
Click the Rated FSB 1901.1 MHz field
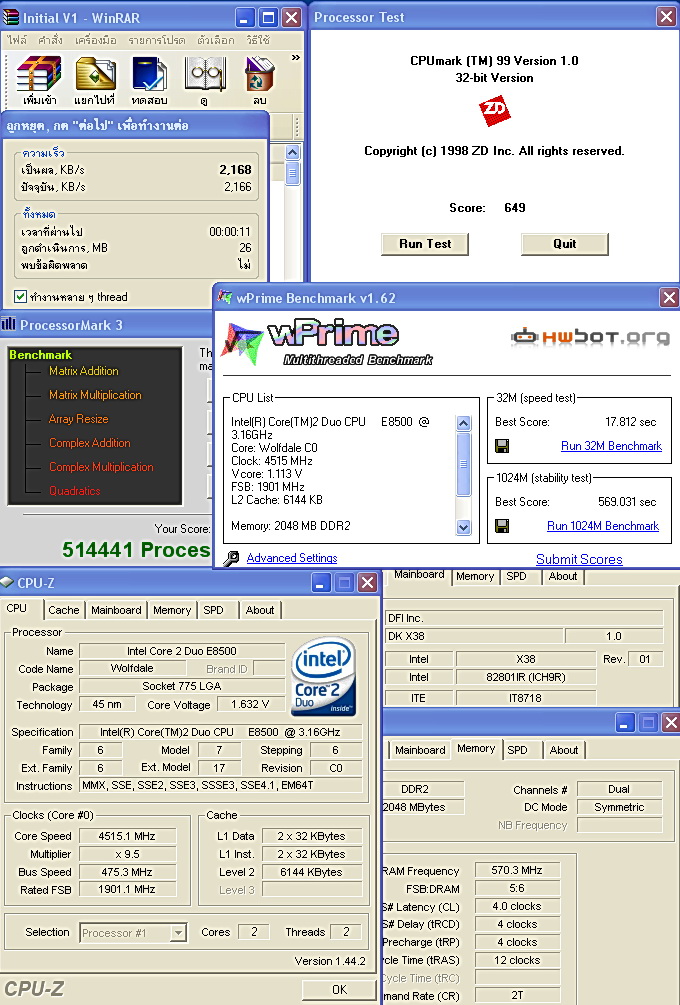coord(127,890)
